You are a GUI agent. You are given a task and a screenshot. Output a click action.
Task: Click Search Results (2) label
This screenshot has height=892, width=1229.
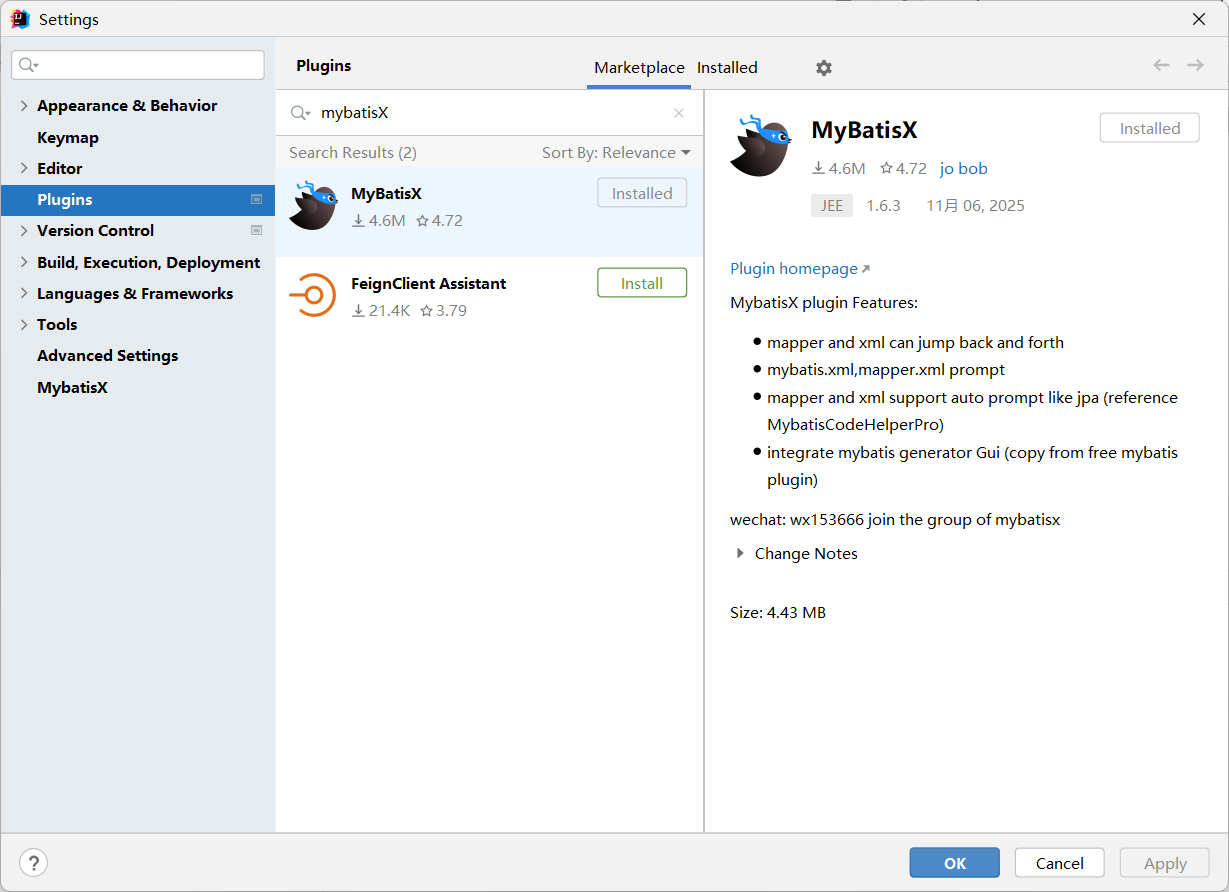click(353, 153)
